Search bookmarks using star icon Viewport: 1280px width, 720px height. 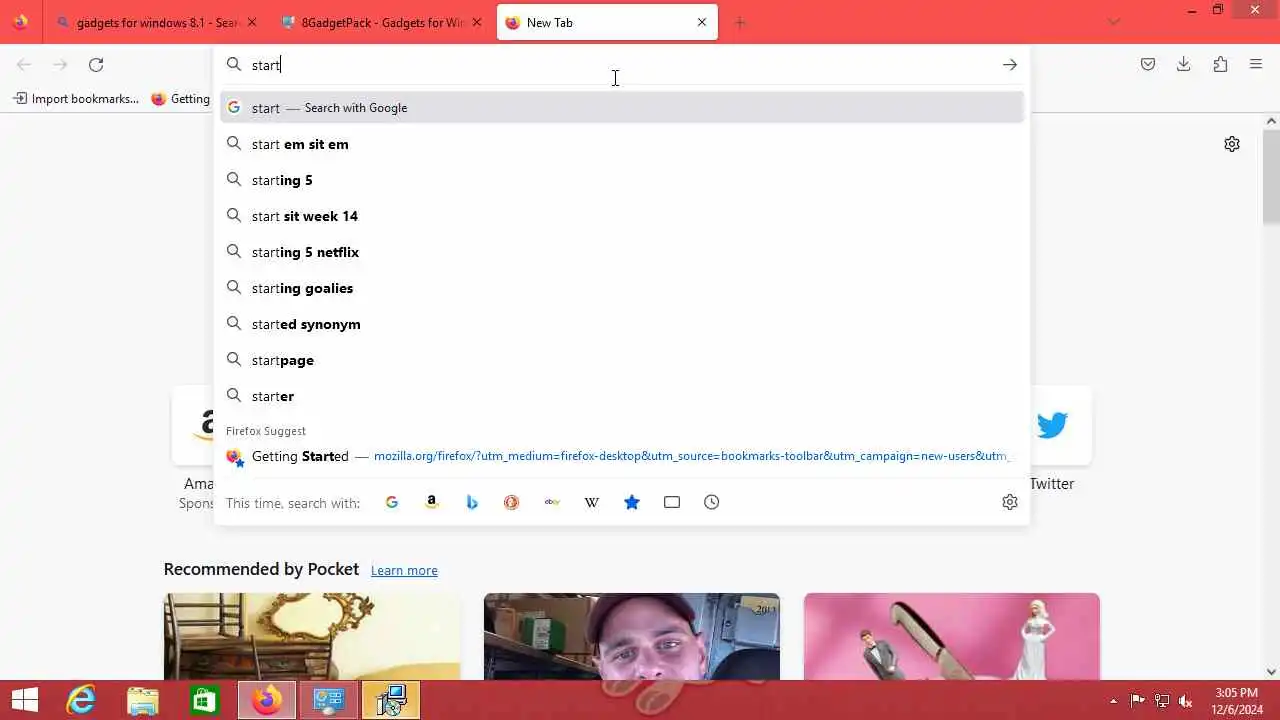[632, 503]
